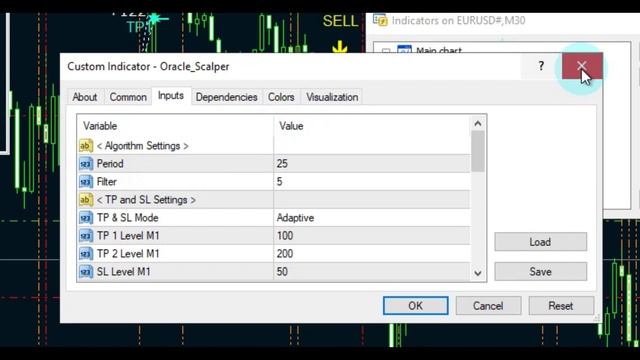Viewport: 640px width, 360px height.
Task: Click the numeric icon beside Filter
Action: [86, 182]
